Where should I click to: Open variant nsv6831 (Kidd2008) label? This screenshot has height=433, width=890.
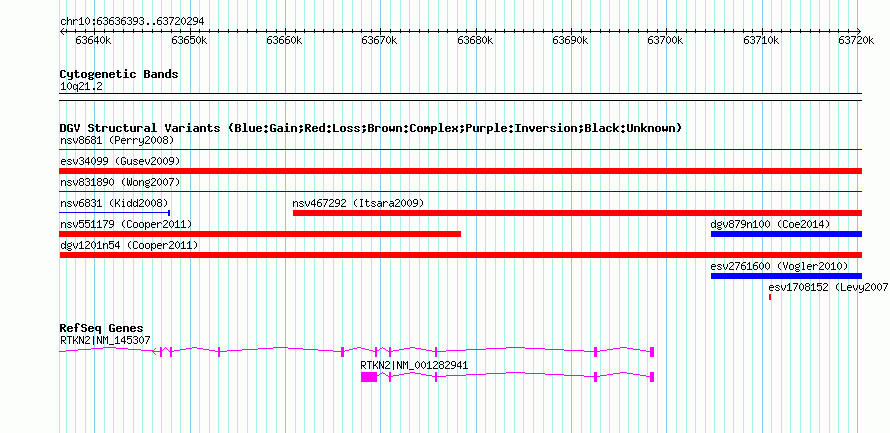point(114,203)
